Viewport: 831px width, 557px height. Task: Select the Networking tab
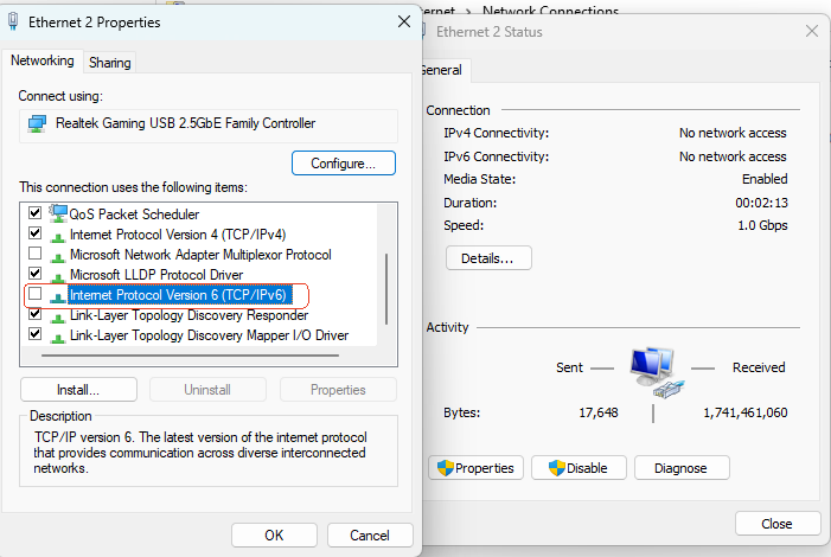(42, 61)
